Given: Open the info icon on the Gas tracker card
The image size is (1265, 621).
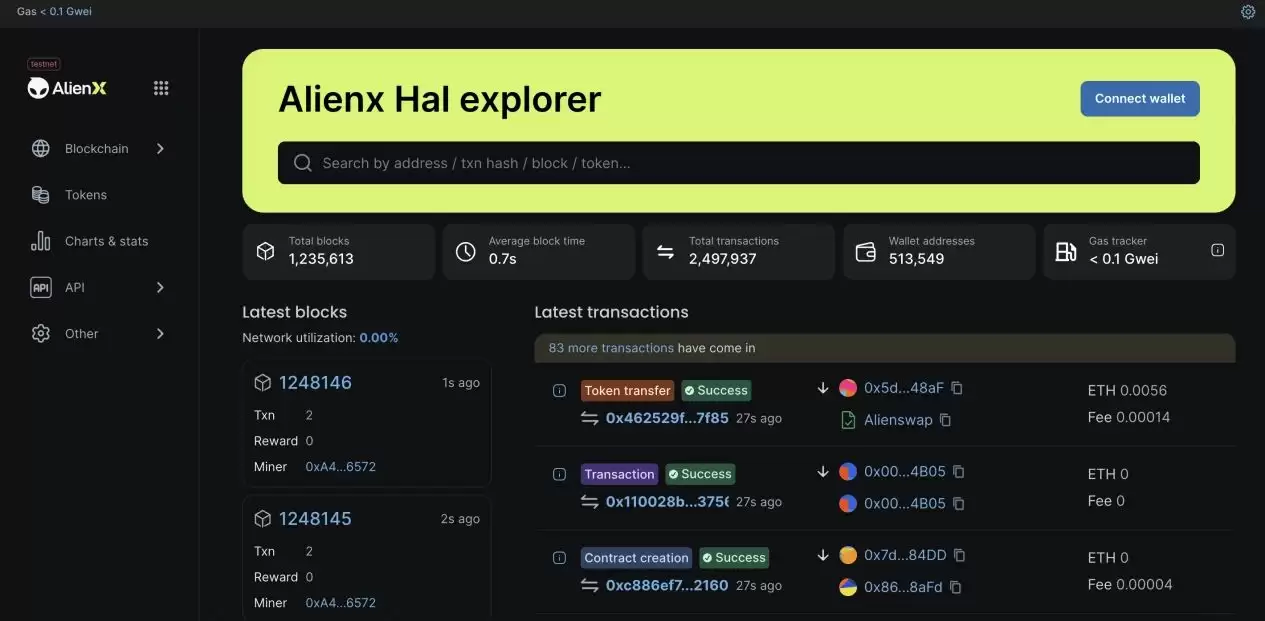Looking at the screenshot, I should (1217, 250).
